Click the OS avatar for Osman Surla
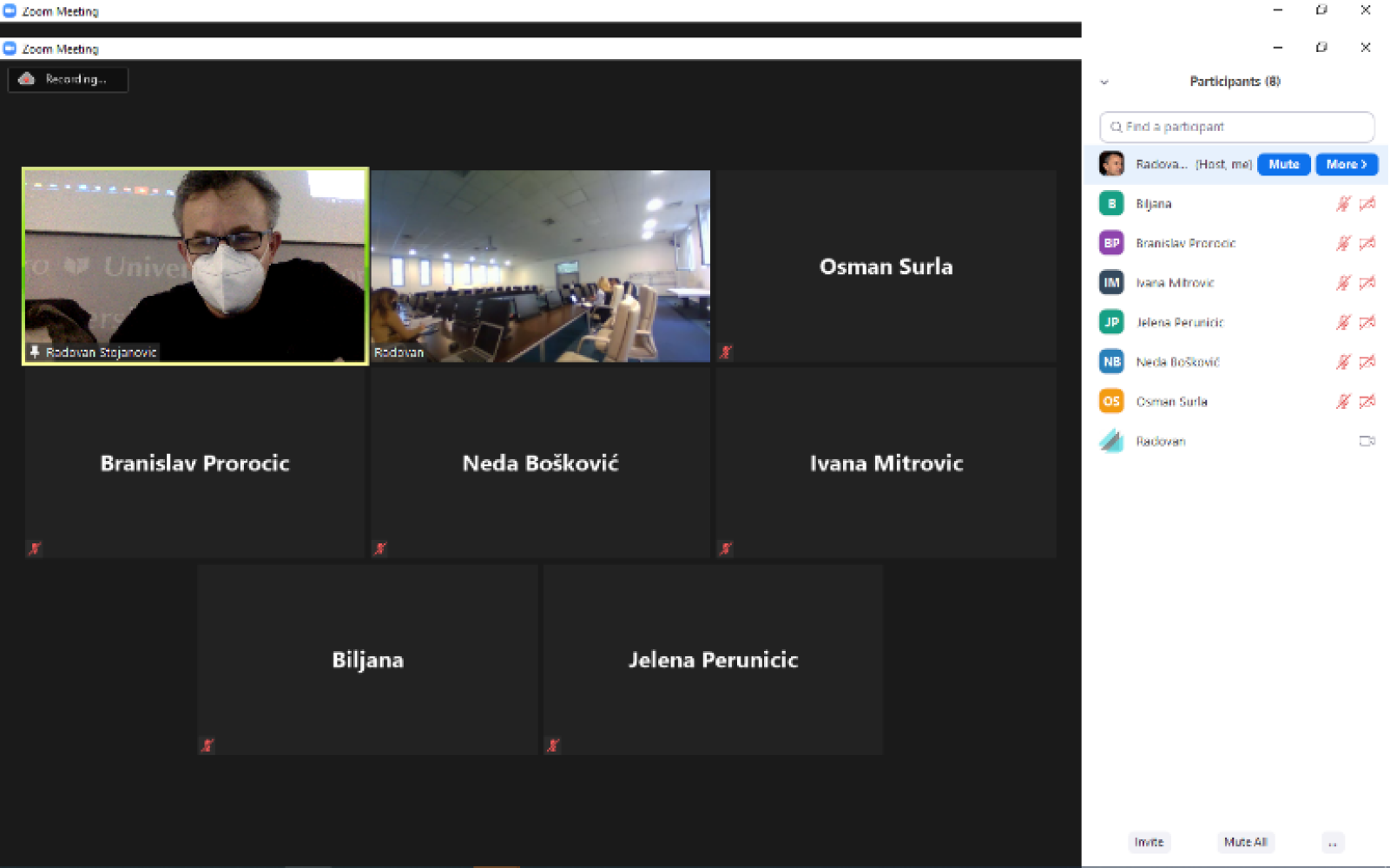The width and height of the screenshot is (1390, 868). point(1111,401)
